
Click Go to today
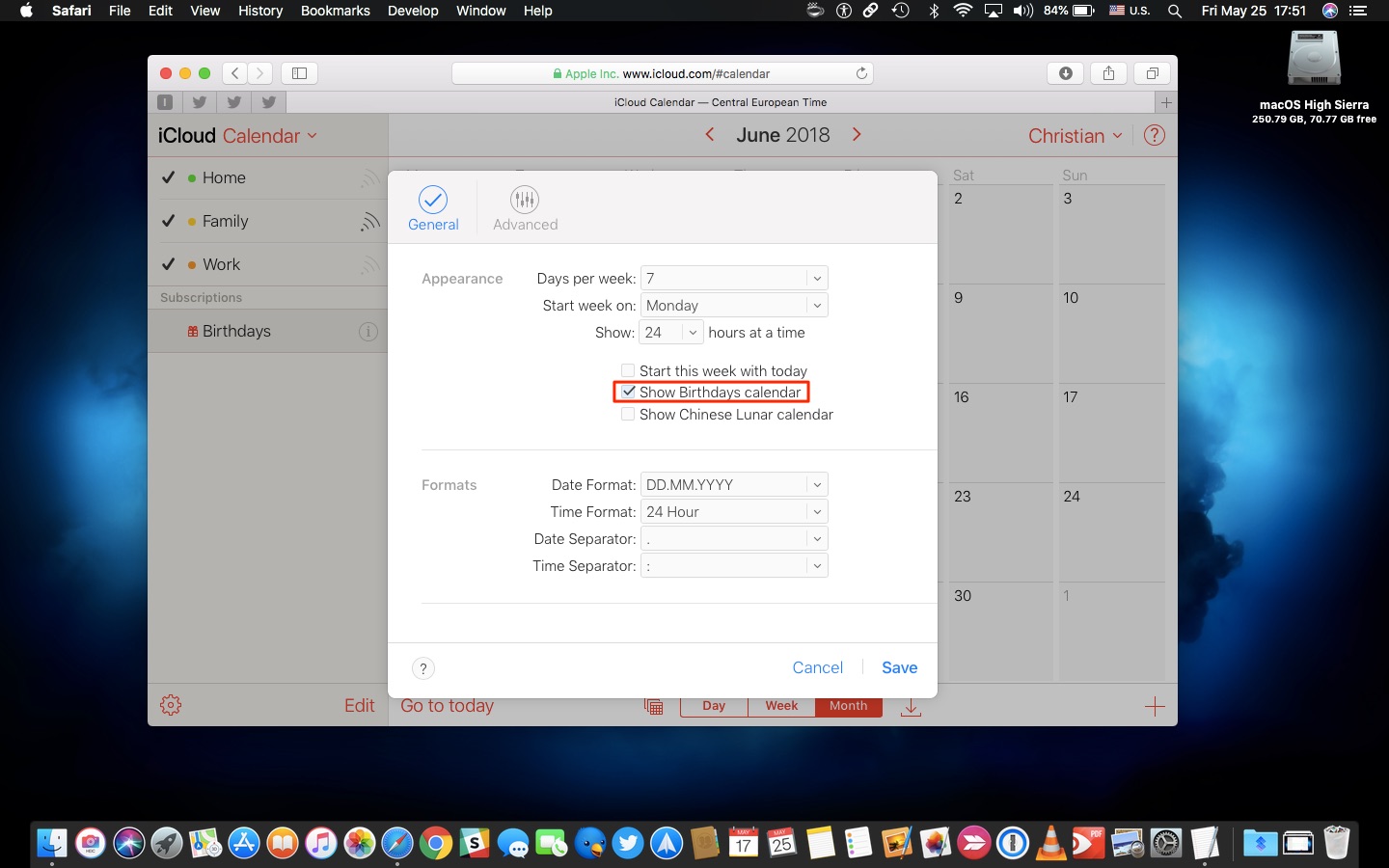[x=447, y=706]
